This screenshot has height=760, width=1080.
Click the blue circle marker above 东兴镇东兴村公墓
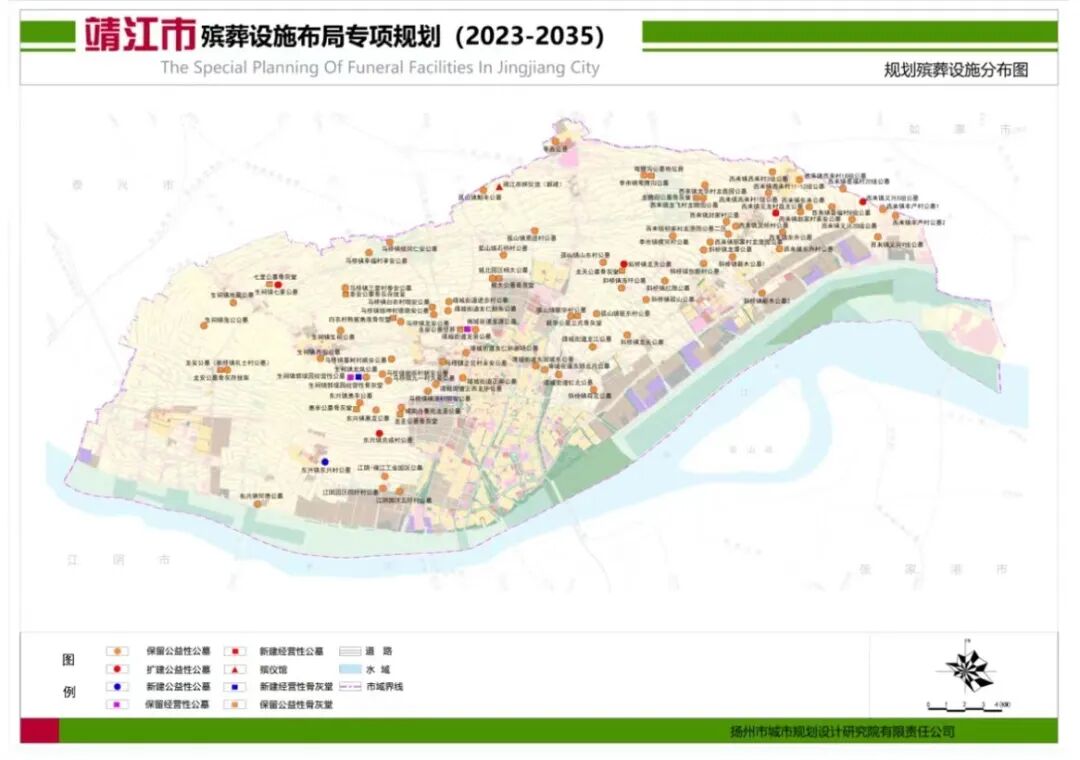(325, 462)
